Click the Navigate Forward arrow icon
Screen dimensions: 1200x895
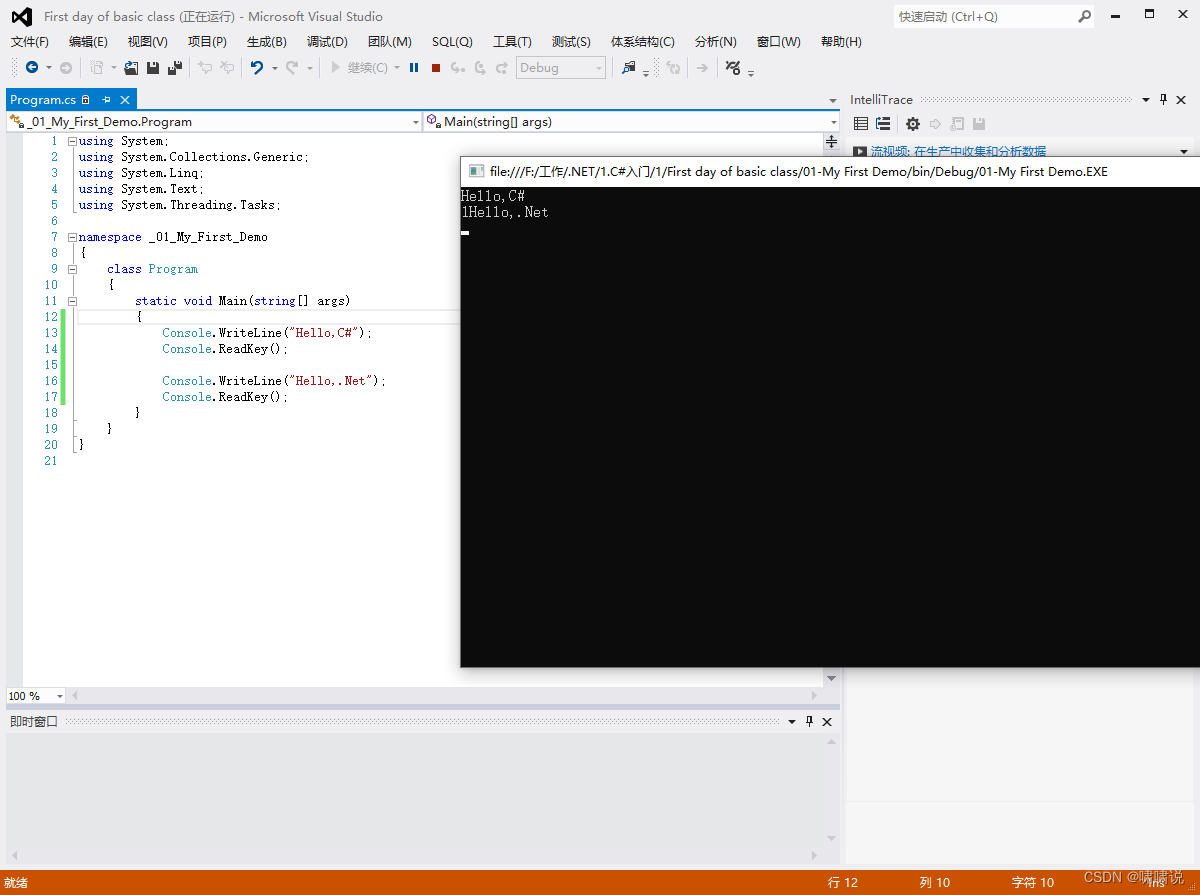click(x=66, y=67)
